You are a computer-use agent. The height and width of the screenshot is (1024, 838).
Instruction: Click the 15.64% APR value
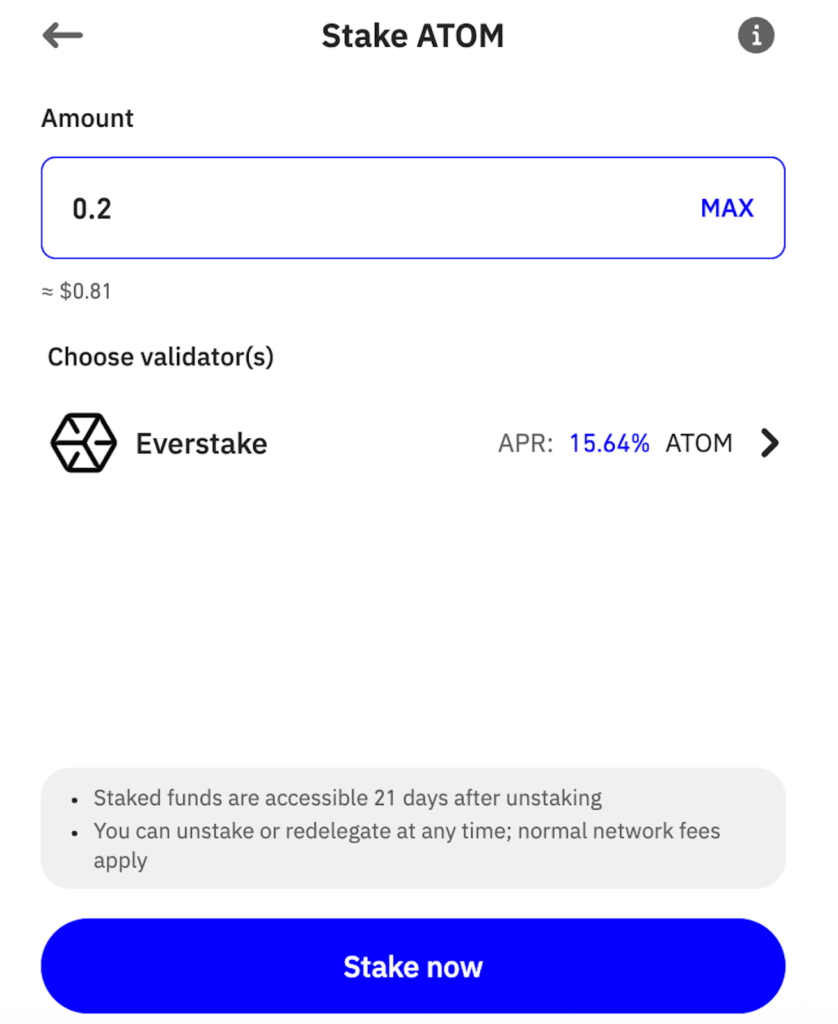(609, 443)
